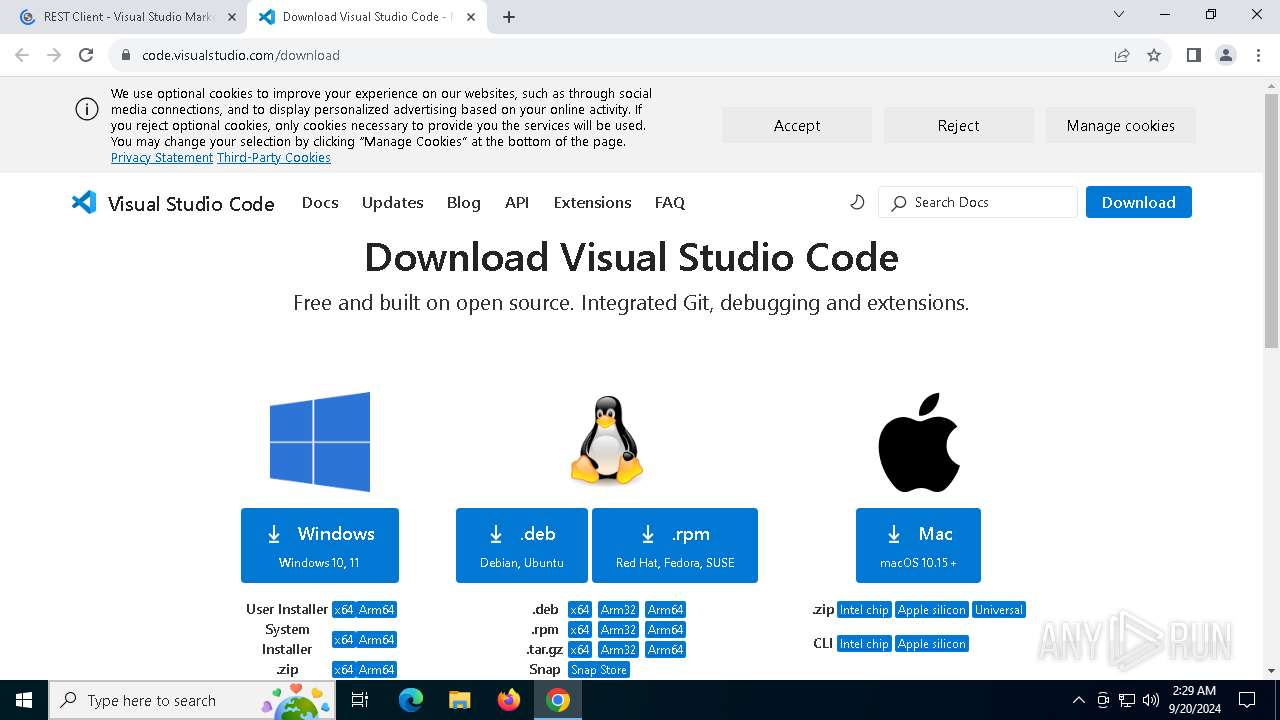The width and height of the screenshot is (1280, 720).
Task: Download the User Installer Arm64 build
Action: point(377,610)
